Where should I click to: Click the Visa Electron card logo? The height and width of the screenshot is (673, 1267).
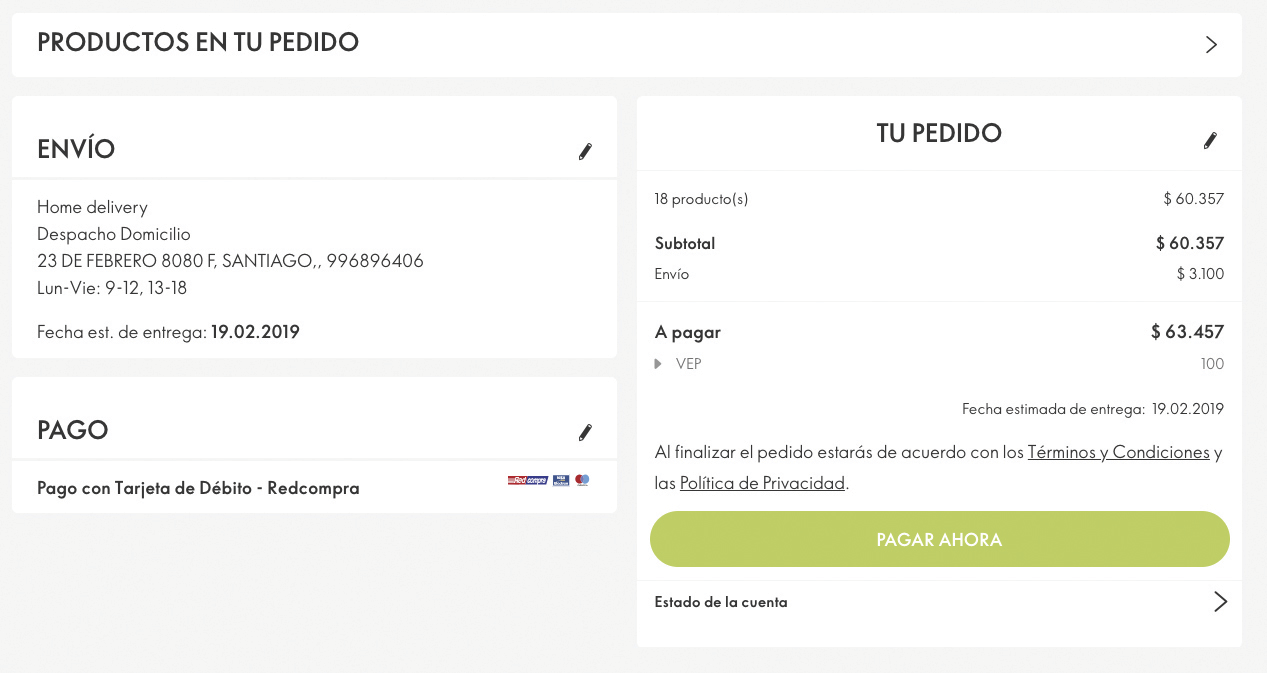pyautogui.click(x=561, y=481)
